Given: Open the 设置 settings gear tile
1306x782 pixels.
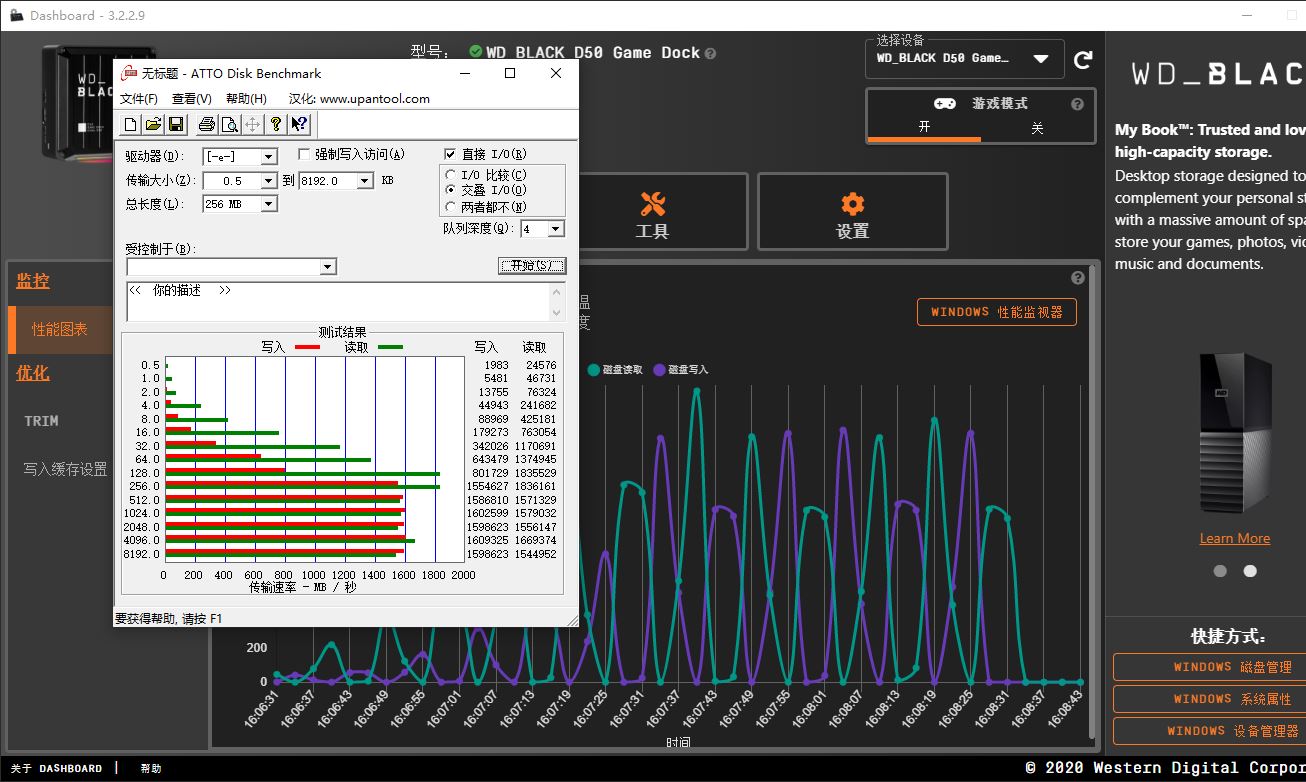Looking at the screenshot, I should coord(852,212).
